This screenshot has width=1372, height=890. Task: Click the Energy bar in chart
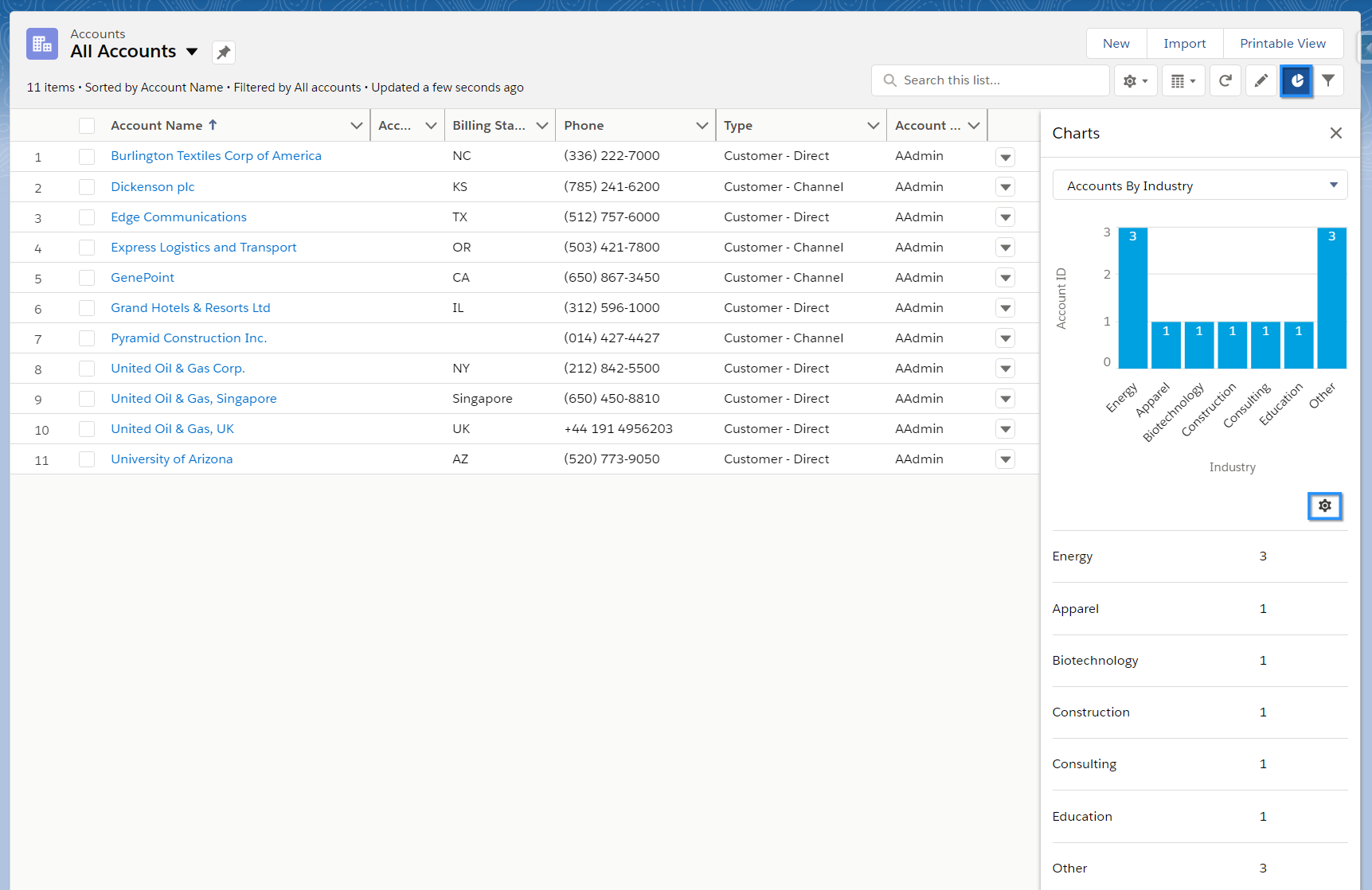1132,299
